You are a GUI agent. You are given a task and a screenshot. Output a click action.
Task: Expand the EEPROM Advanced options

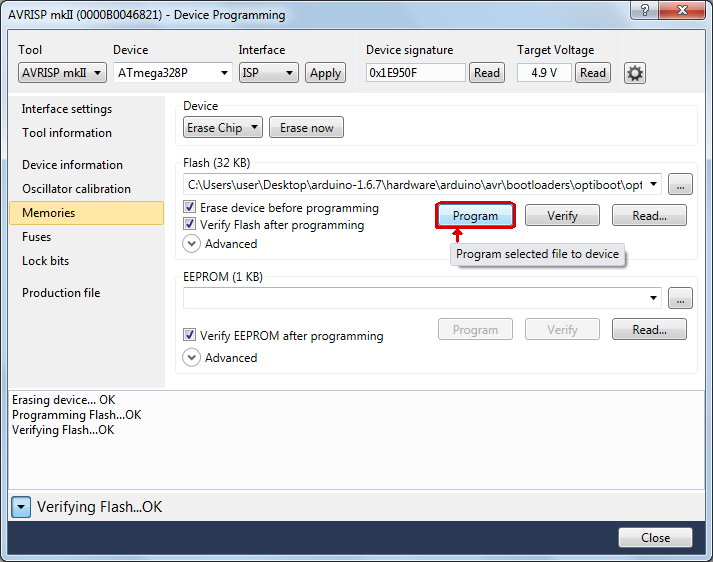[192, 357]
